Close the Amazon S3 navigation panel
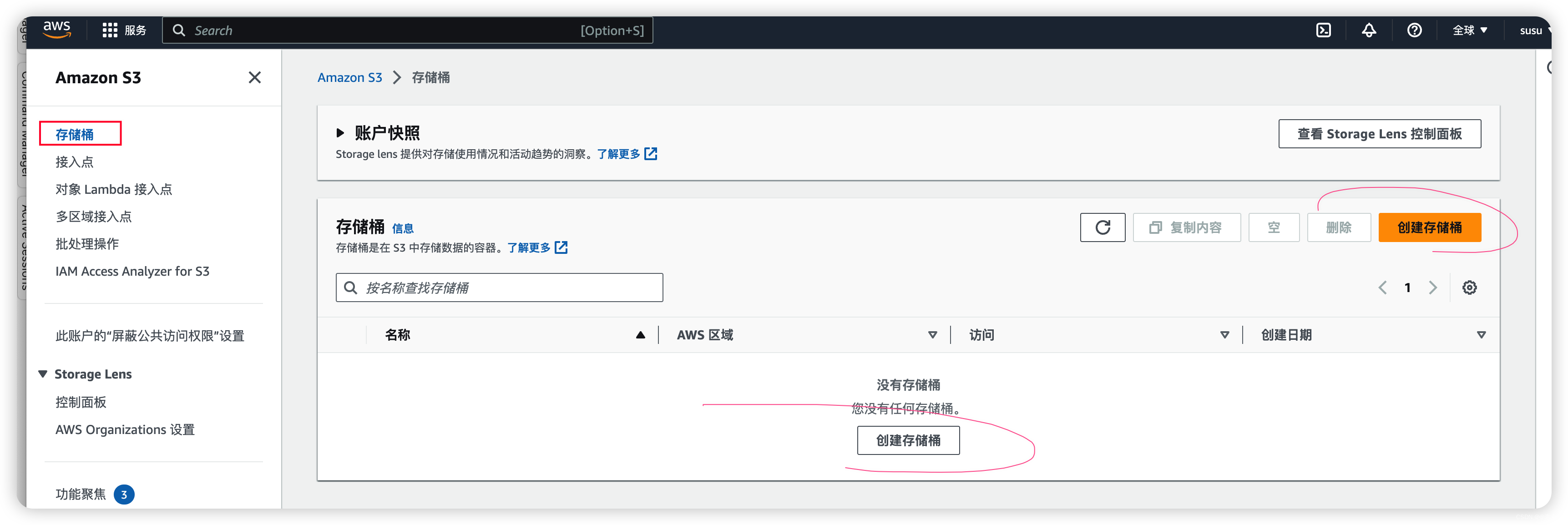Screen dimensions: 1568x525 pos(254,77)
